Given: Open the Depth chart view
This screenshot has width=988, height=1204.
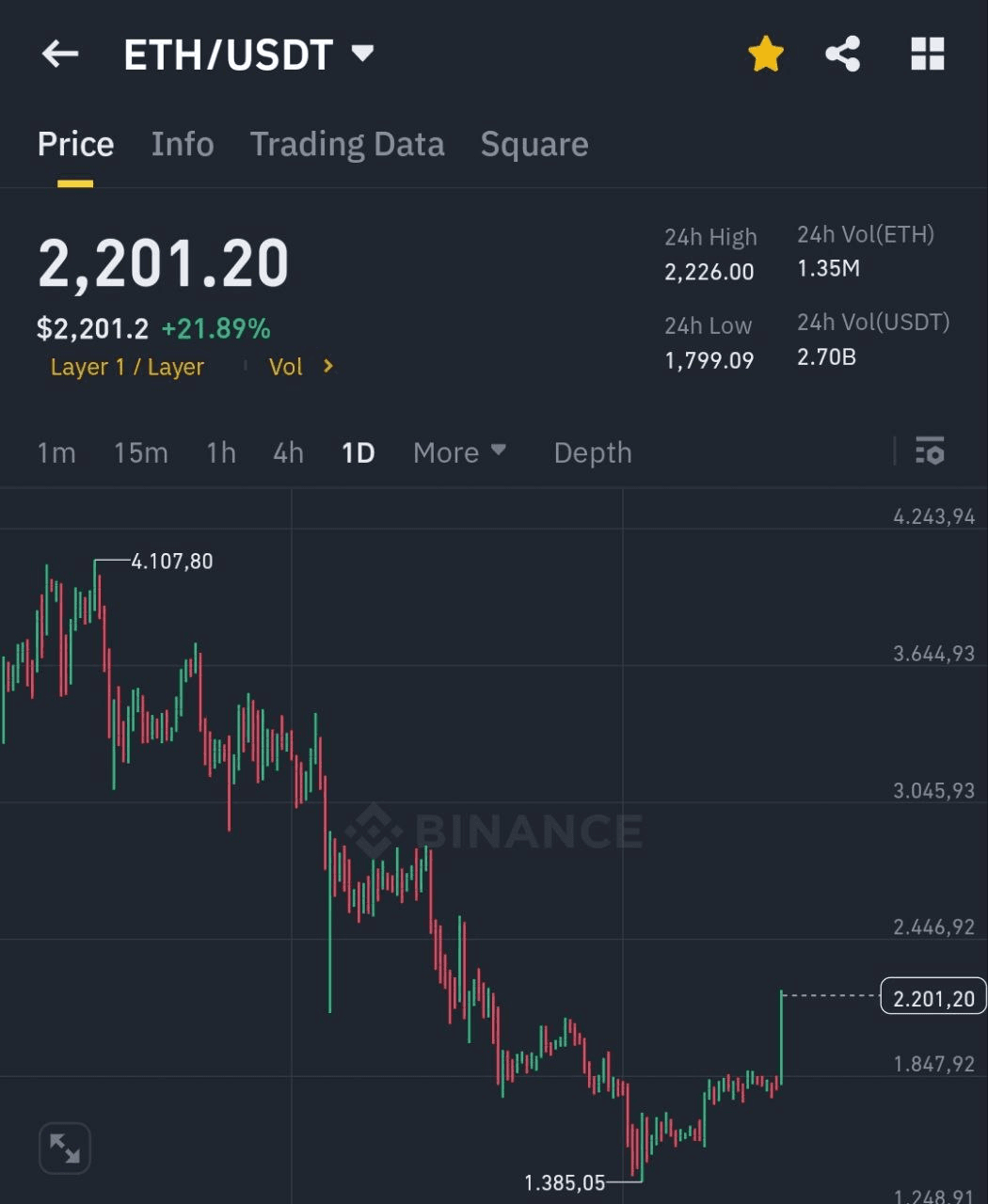Looking at the screenshot, I should coord(593,452).
